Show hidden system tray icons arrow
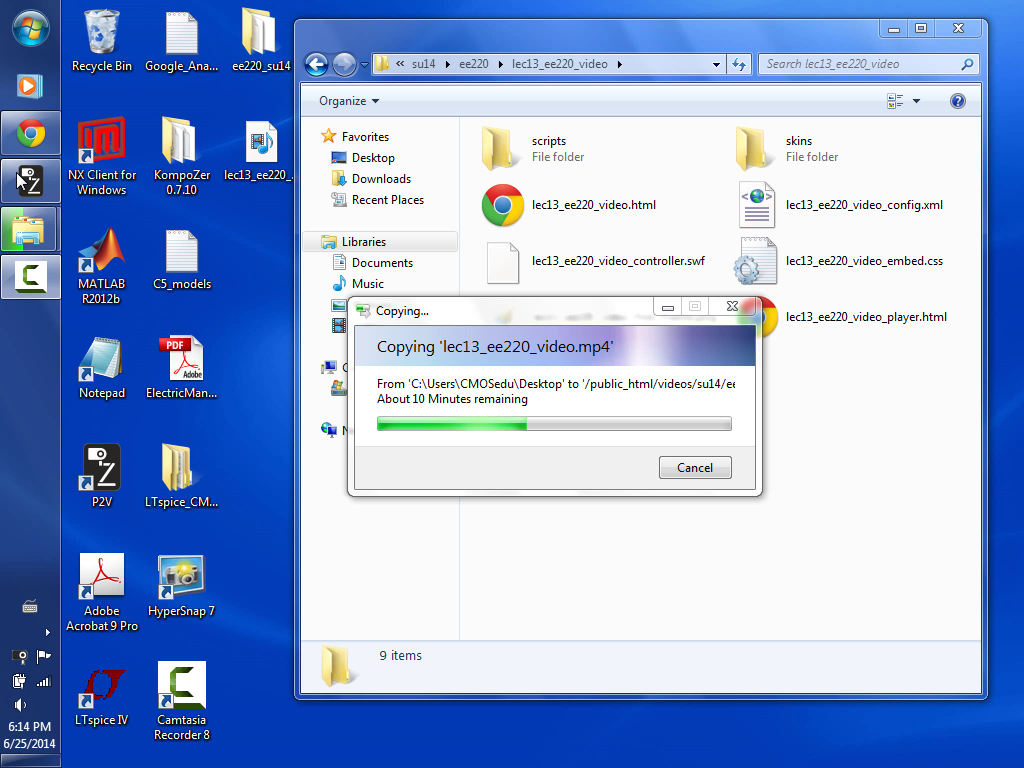The height and width of the screenshot is (768, 1024). tap(47, 632)
